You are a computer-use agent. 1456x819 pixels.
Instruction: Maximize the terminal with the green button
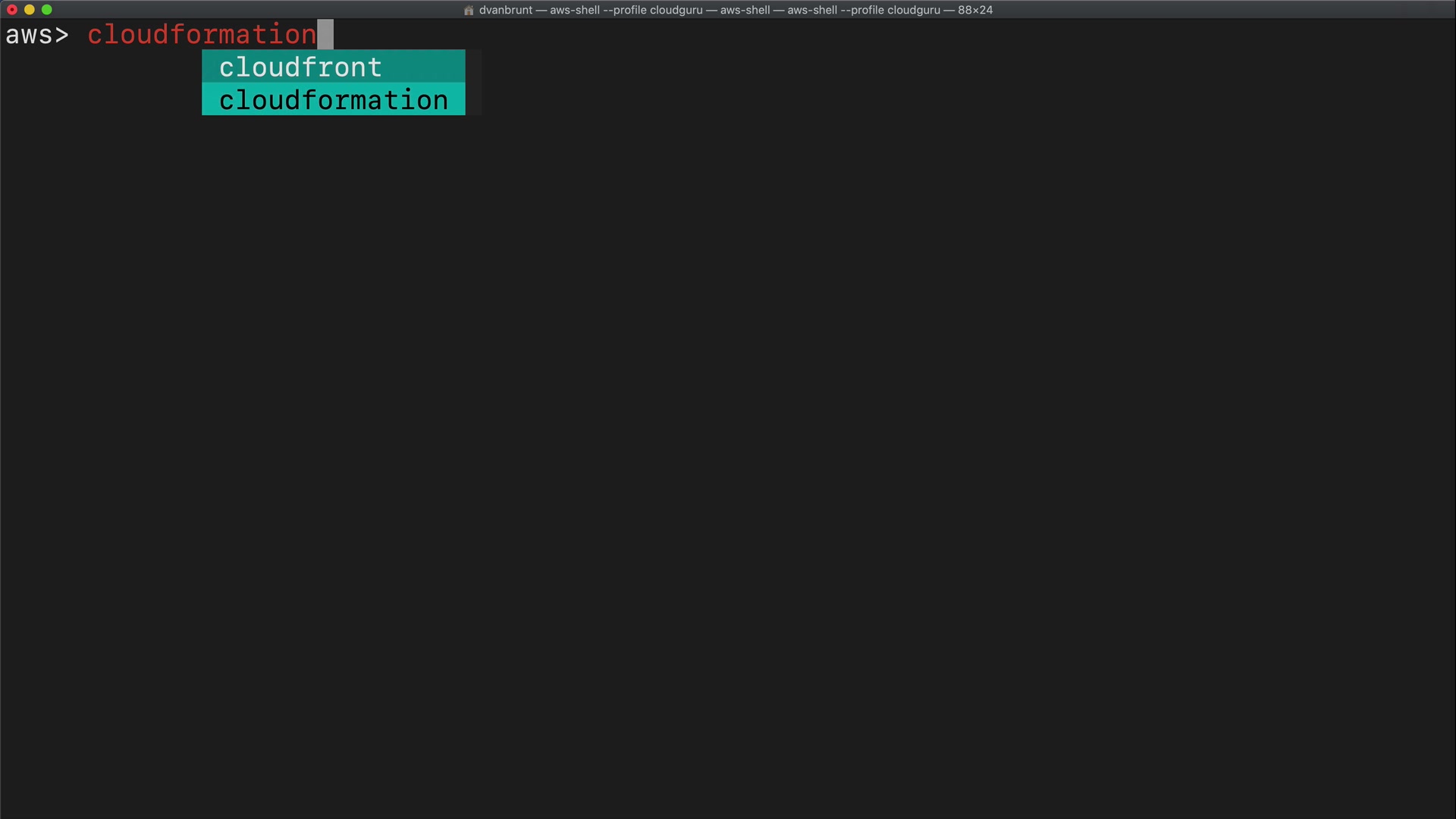point(47,10)
